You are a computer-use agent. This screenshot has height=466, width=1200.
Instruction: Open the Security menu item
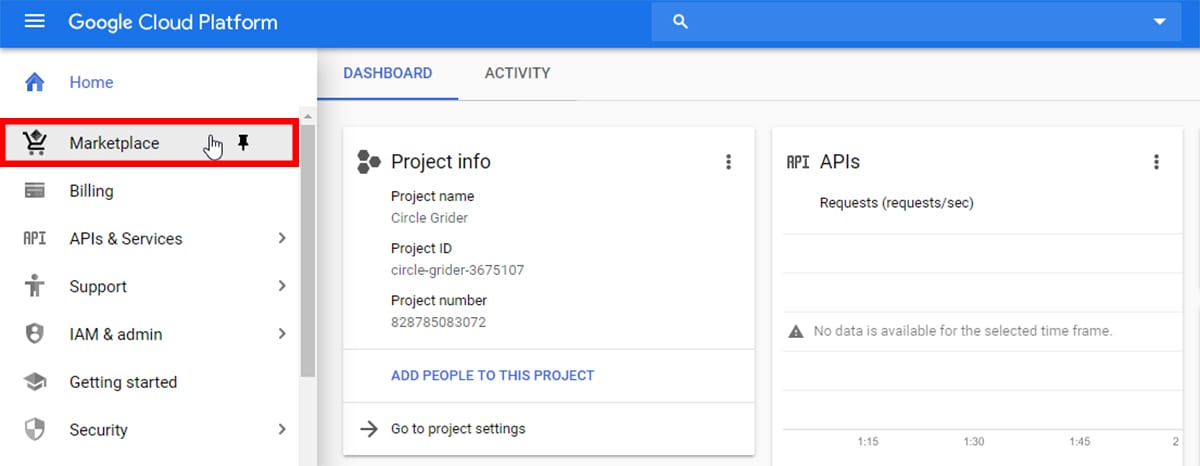point(98,430)
